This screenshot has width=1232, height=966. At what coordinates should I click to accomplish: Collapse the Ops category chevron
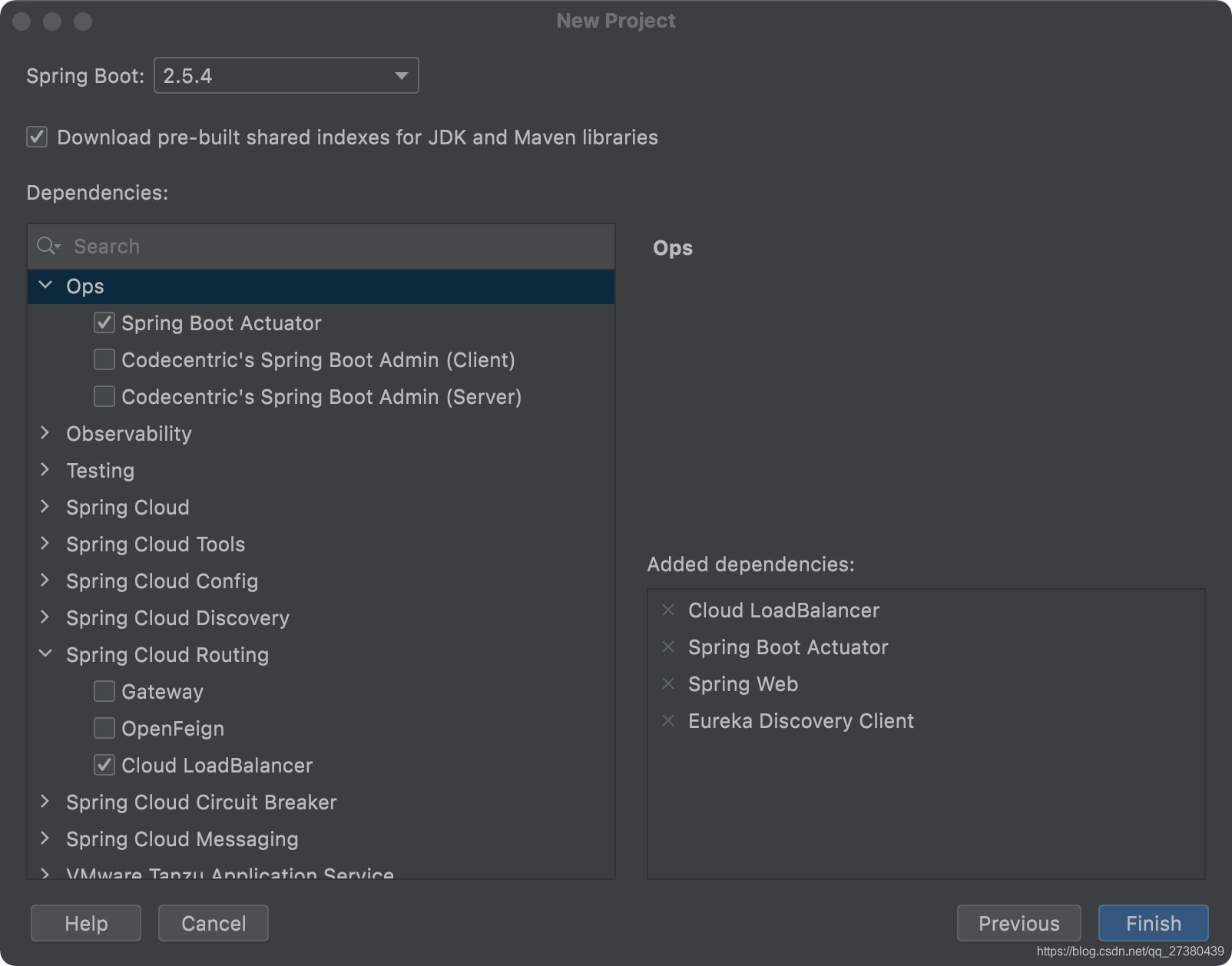(45, 286)
